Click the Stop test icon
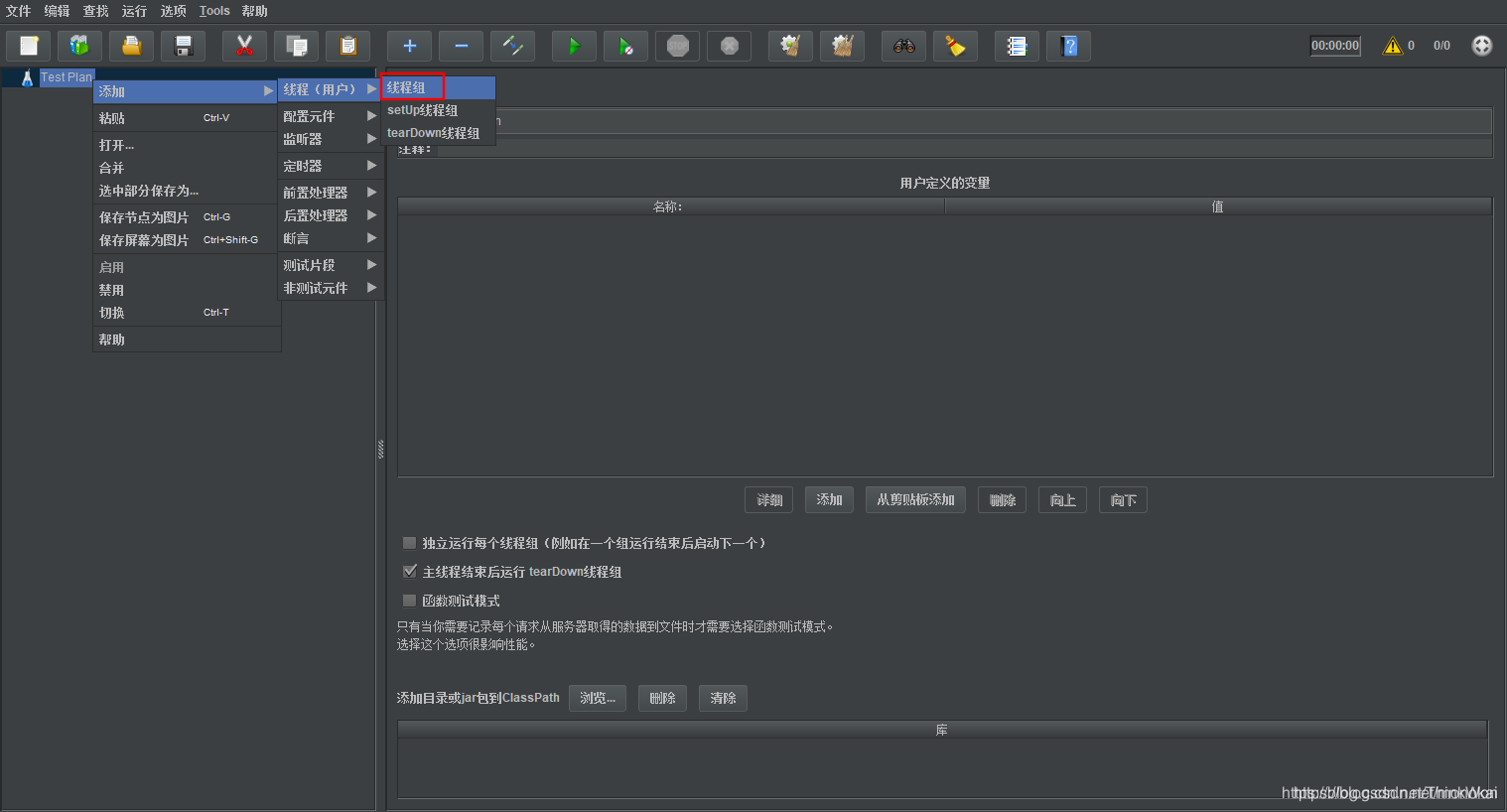The height and width of the screenshot is (812, 1507). click(677, 46)
